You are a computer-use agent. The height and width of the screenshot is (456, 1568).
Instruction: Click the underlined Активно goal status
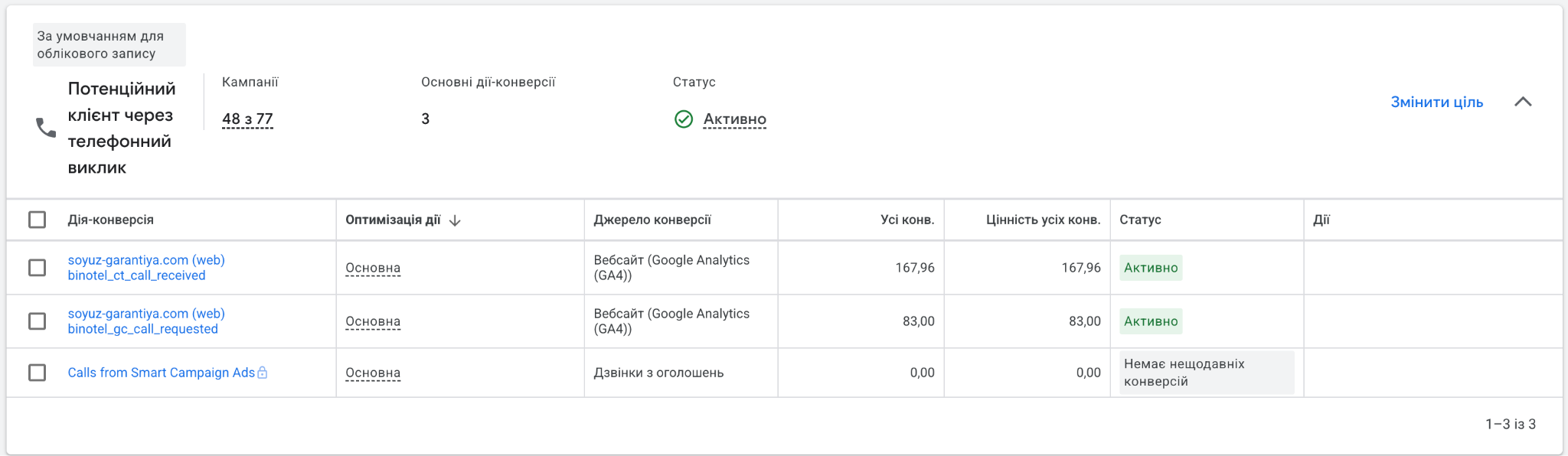(x=735, y=119)
